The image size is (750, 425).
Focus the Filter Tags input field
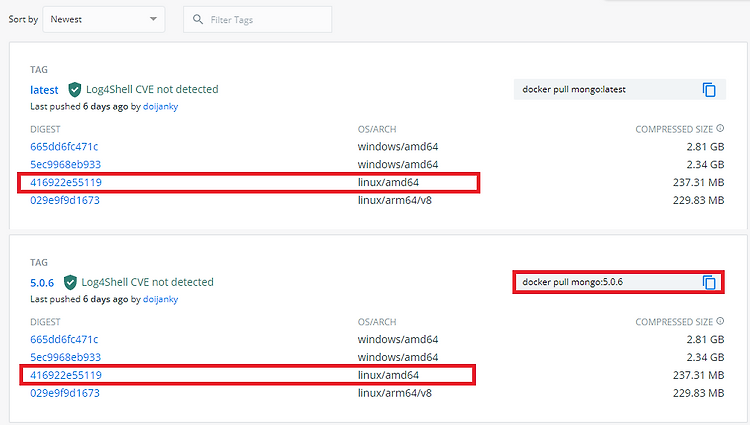(x=257, y=20)
